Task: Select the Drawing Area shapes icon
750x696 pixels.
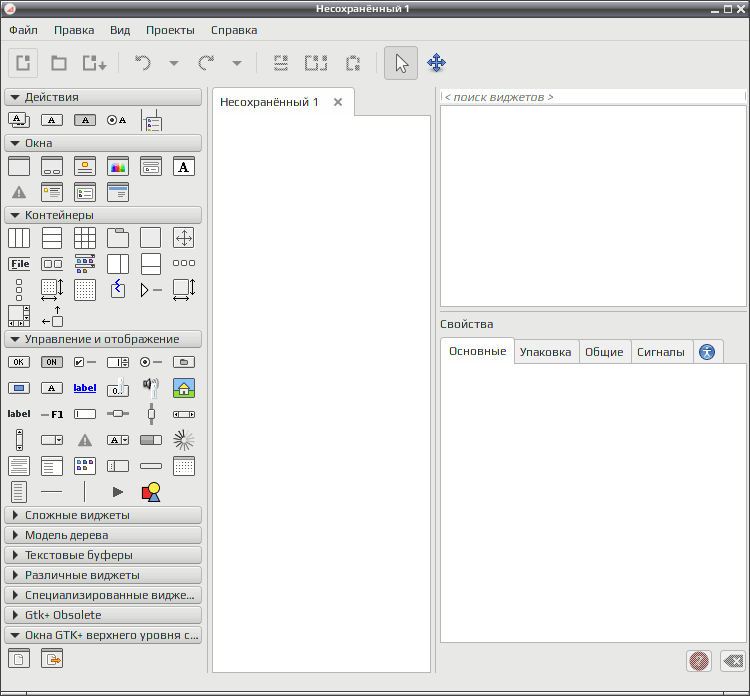Action: 151,492
